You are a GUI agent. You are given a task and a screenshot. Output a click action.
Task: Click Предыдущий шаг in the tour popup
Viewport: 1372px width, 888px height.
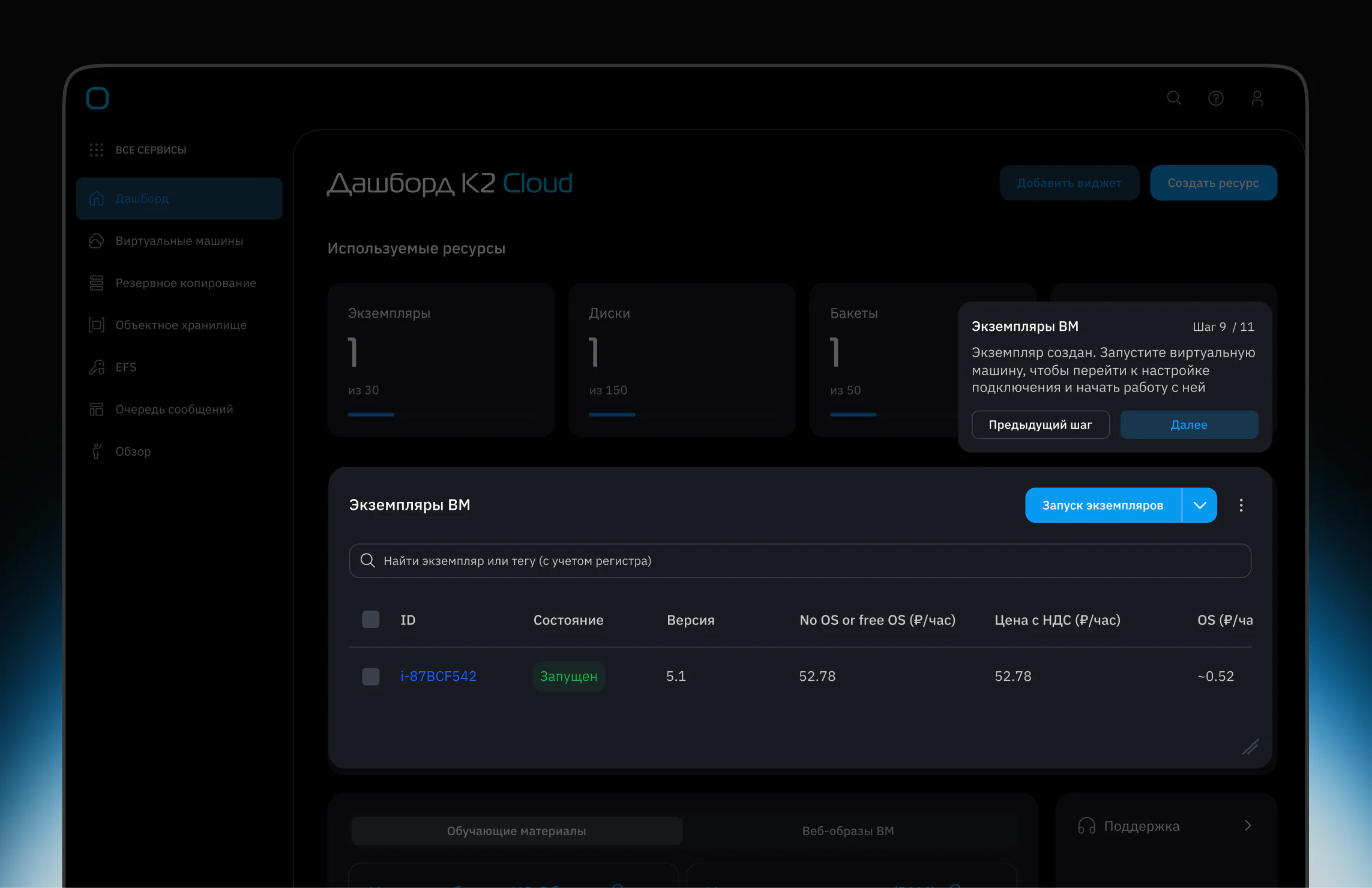pyautogui.click(x=1040, y=424)
